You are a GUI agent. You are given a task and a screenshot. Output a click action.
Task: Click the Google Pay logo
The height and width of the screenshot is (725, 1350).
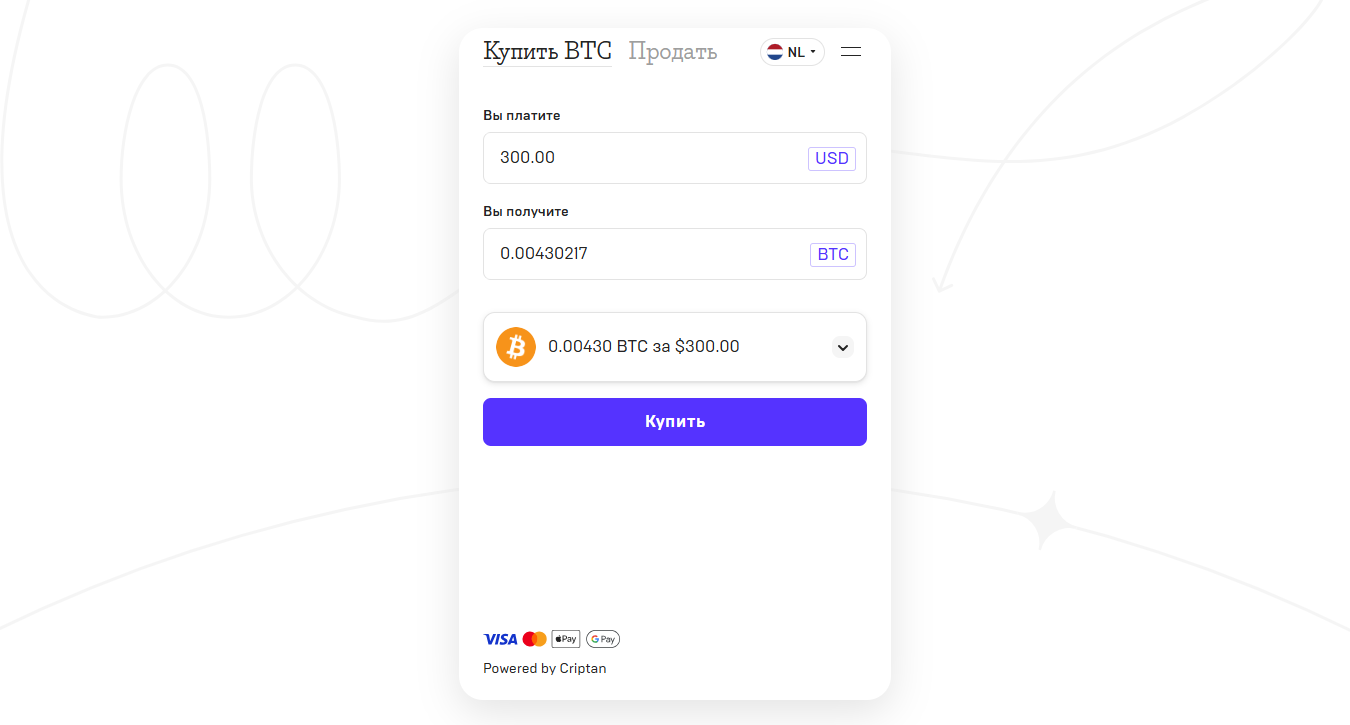click(603, 639)
